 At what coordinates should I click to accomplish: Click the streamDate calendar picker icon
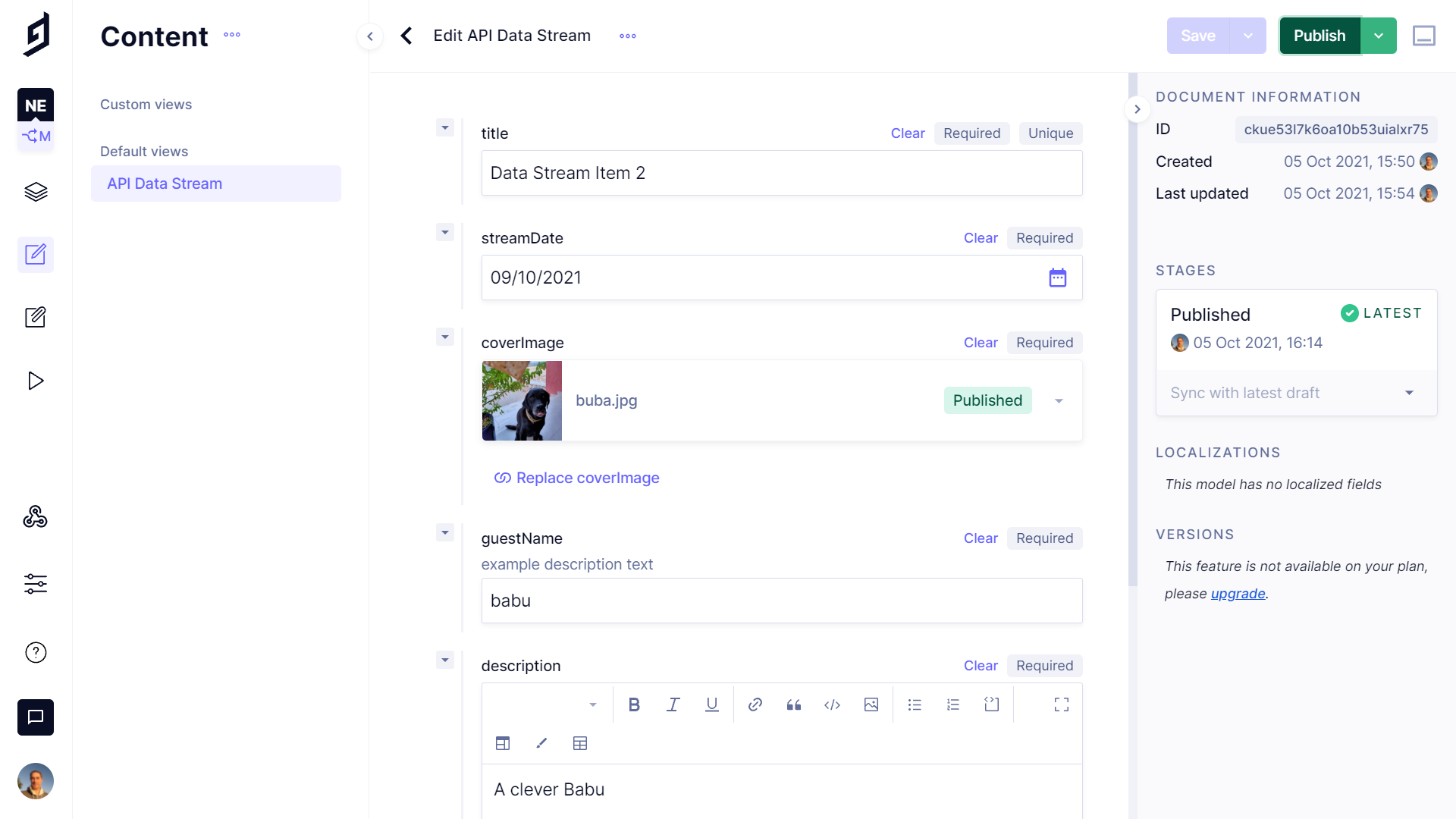click(1057, 277)
